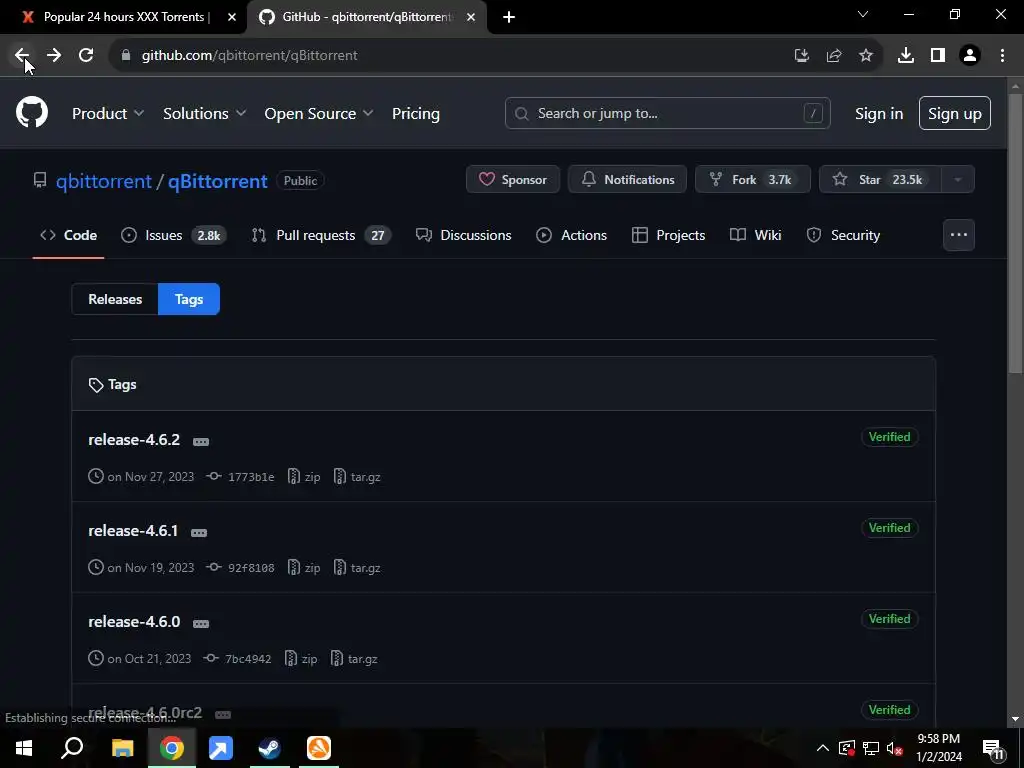
Task: Expand the Open Source menu
Action: [x=319, y=113]
